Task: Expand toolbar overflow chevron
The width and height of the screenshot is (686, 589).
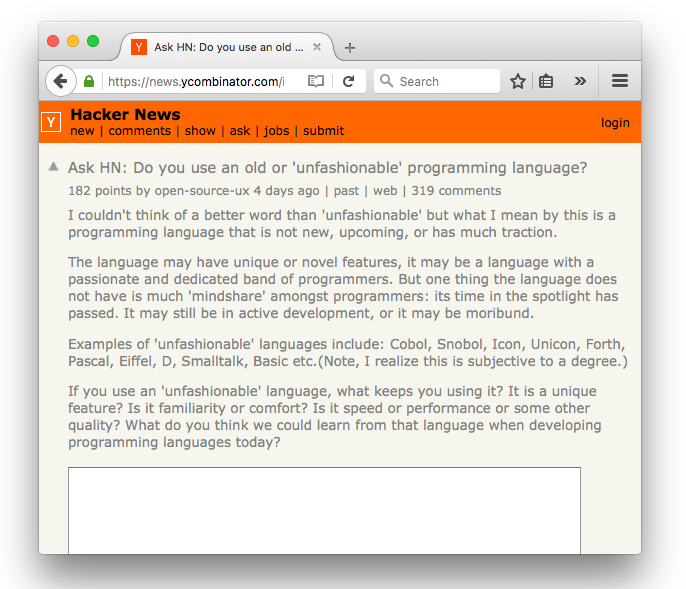Action: (x=580, y=81)
